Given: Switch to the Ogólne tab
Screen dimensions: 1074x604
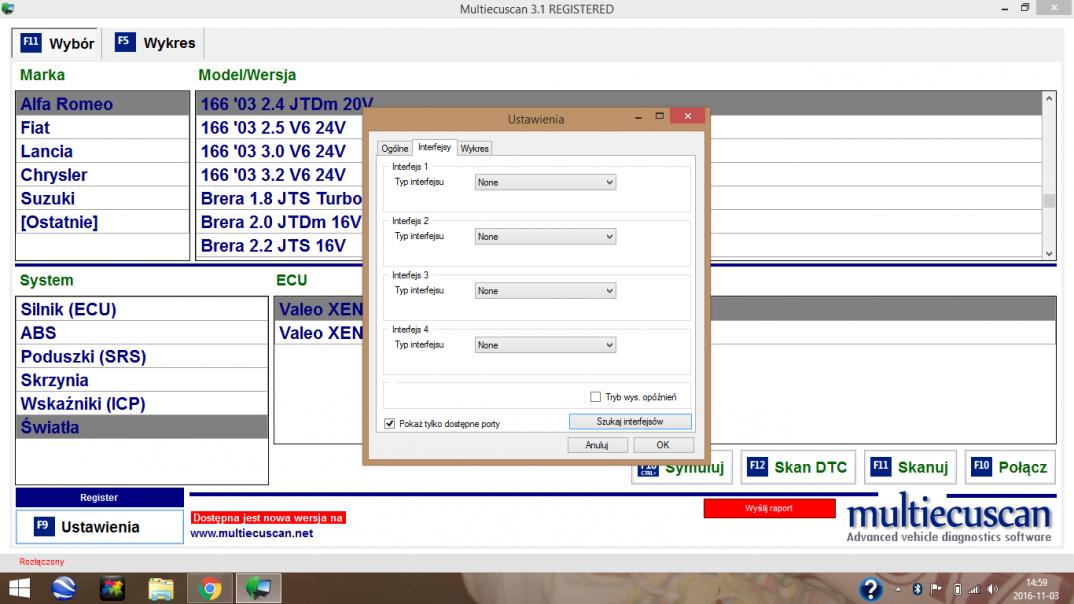Looking at the screenshot, I should (395, 148).
